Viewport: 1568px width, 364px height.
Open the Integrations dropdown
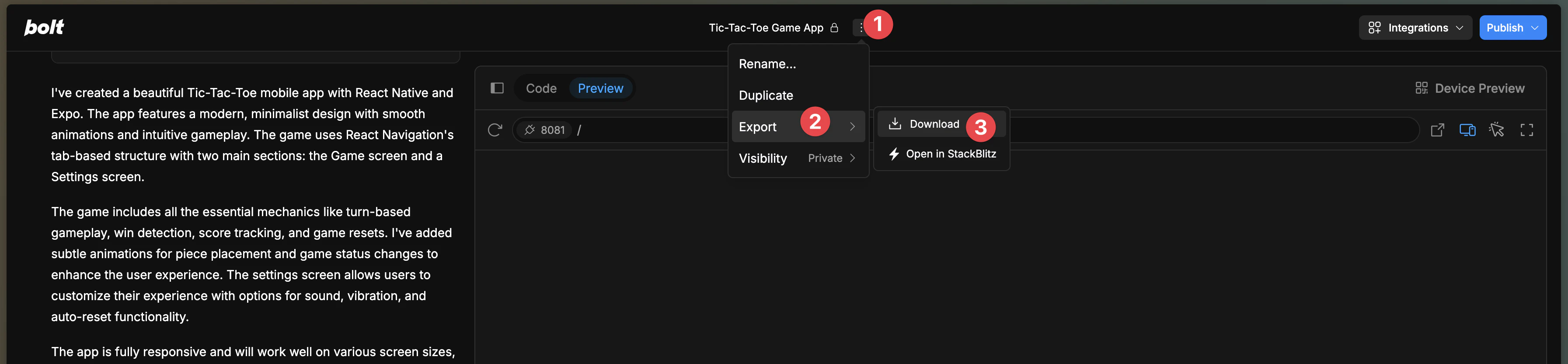tap(1415, 28)
